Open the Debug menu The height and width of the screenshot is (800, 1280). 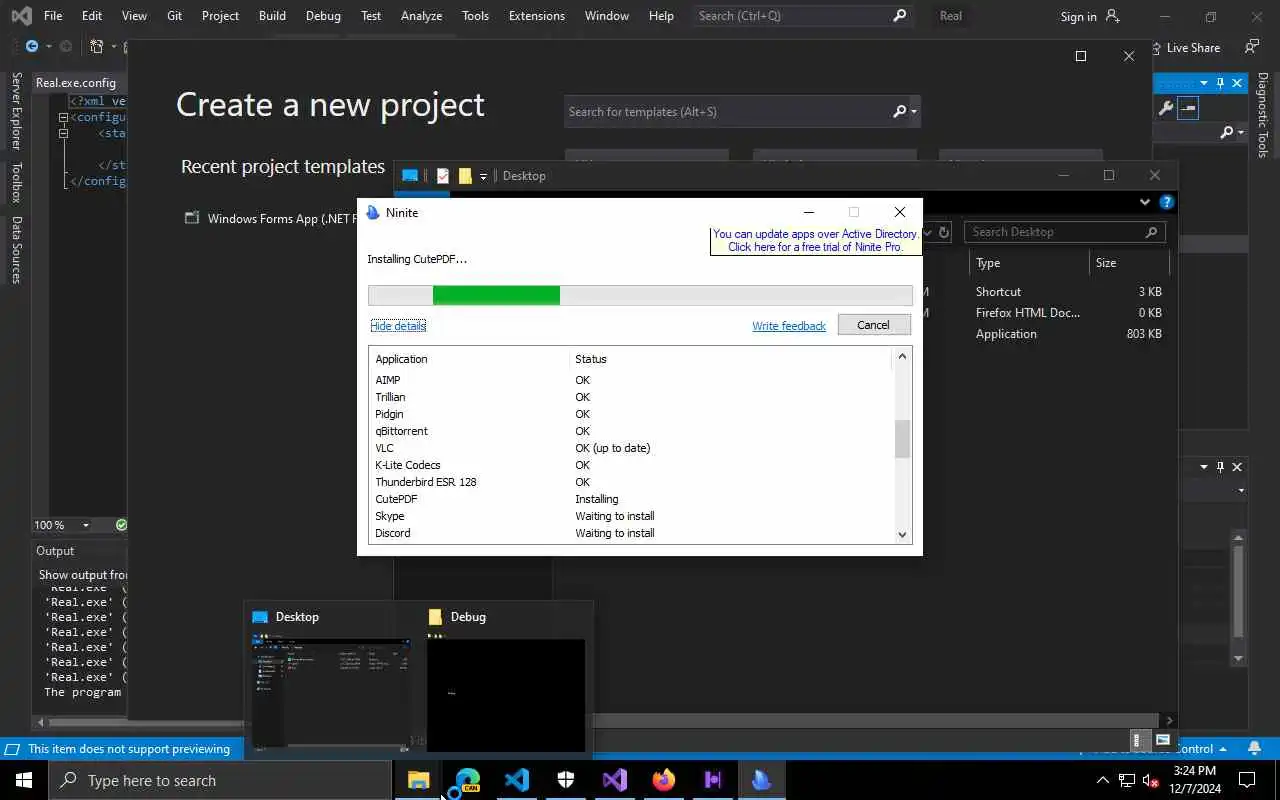click(x=323, y=16)
